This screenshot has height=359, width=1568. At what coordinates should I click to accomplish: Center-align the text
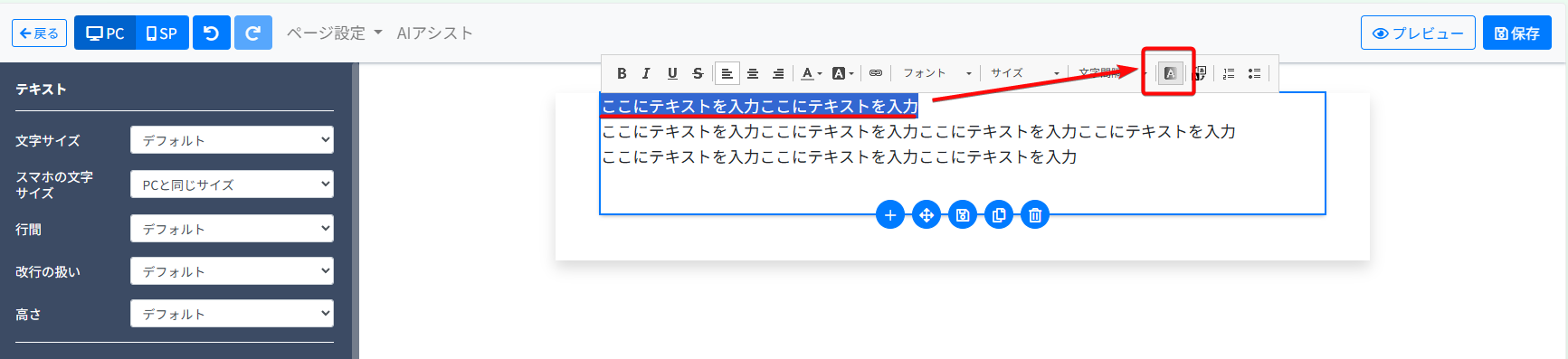(x=752, y=73)
